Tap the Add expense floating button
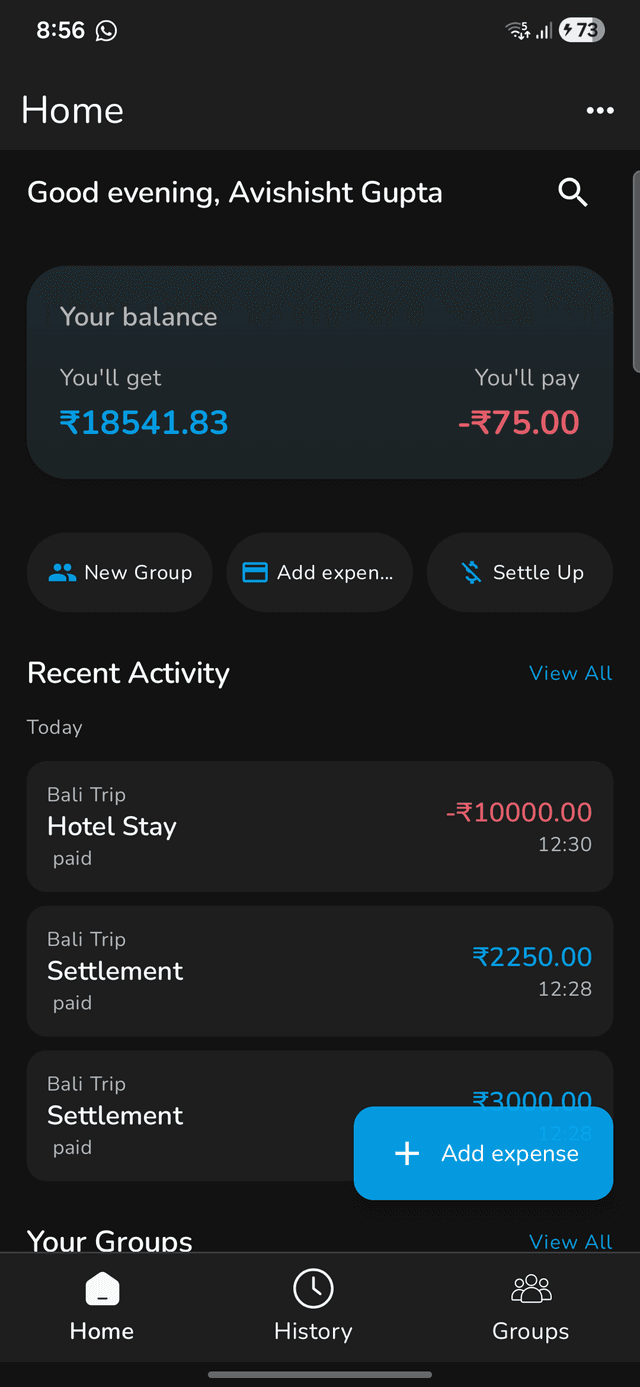 tap(483, 1153)
